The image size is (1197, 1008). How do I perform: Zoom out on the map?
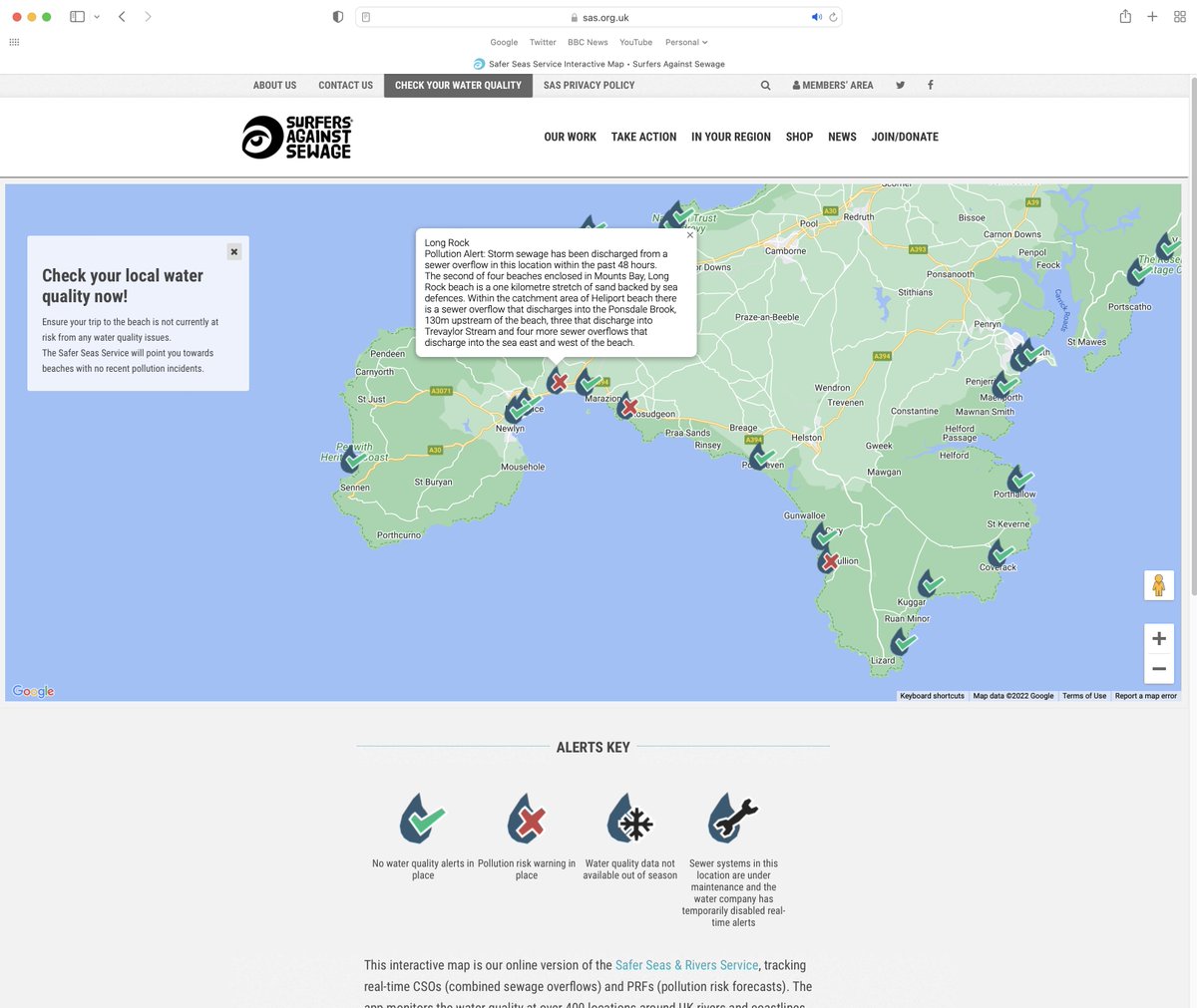pyautogui.click(x=1159, y=669)
